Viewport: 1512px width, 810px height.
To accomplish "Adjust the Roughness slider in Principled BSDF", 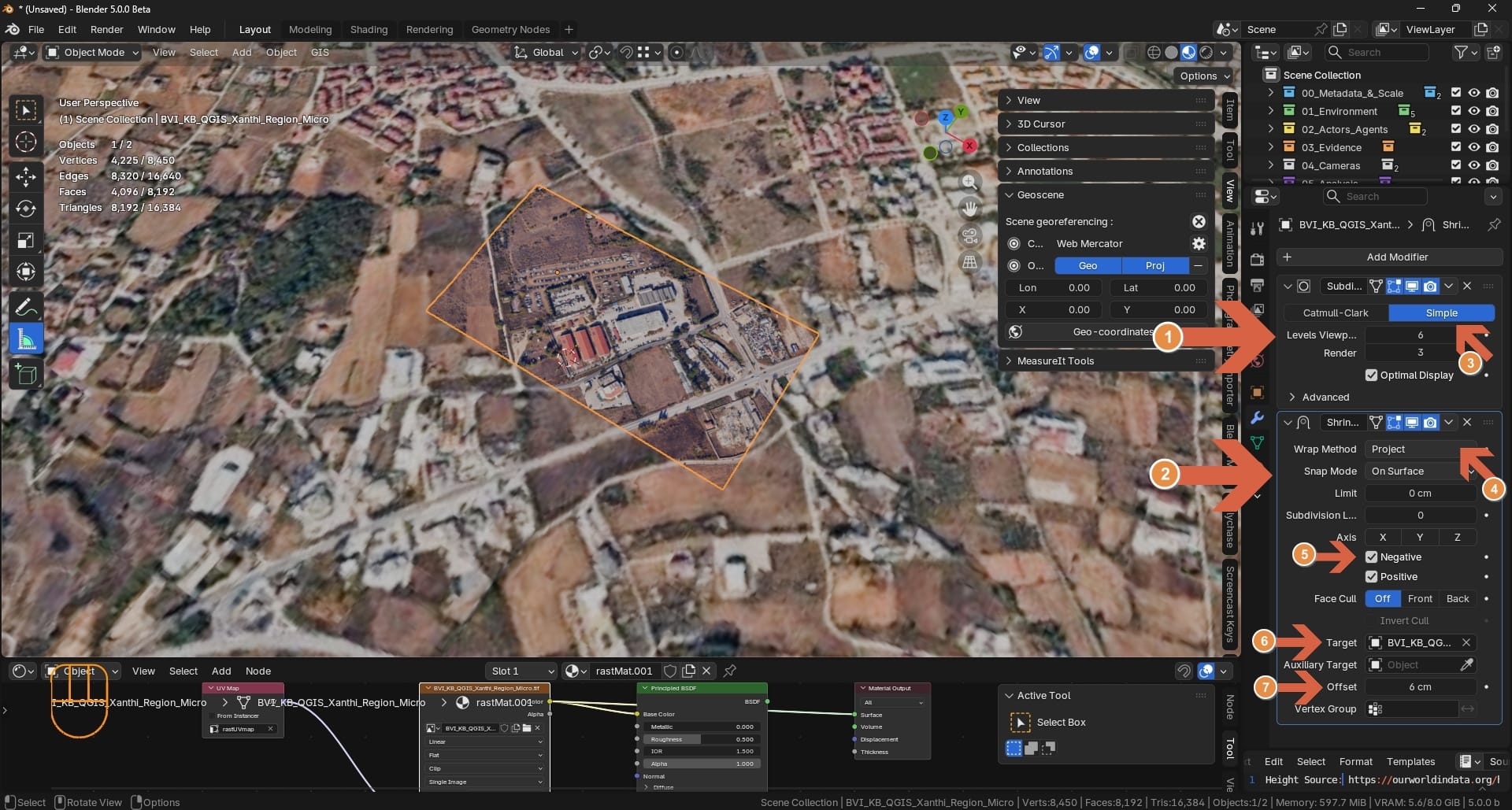I will tap(700, 739).
